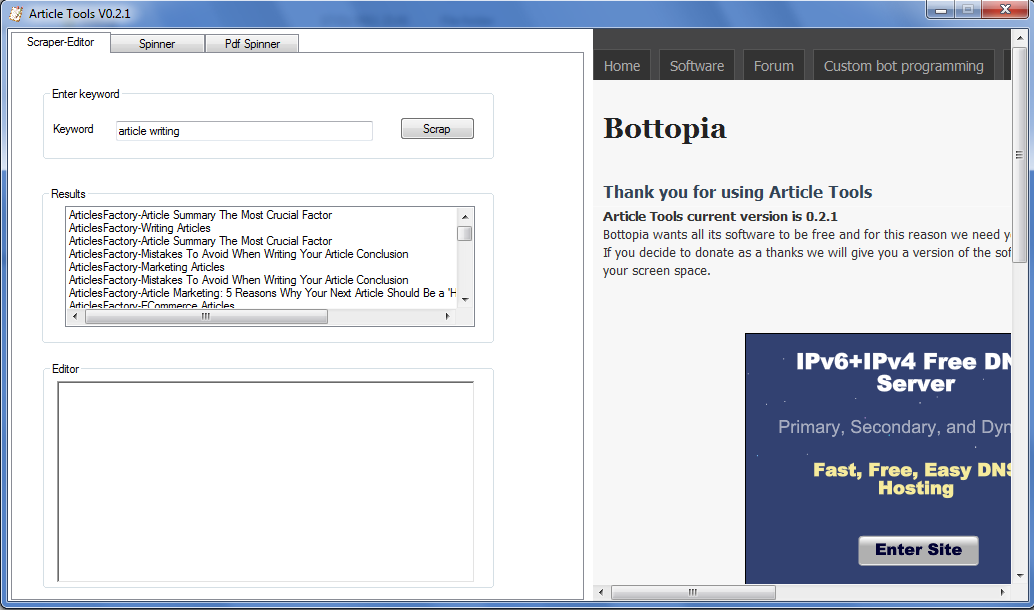
Task: Click the results list scroll right arrow
Action: coord(448,317)
